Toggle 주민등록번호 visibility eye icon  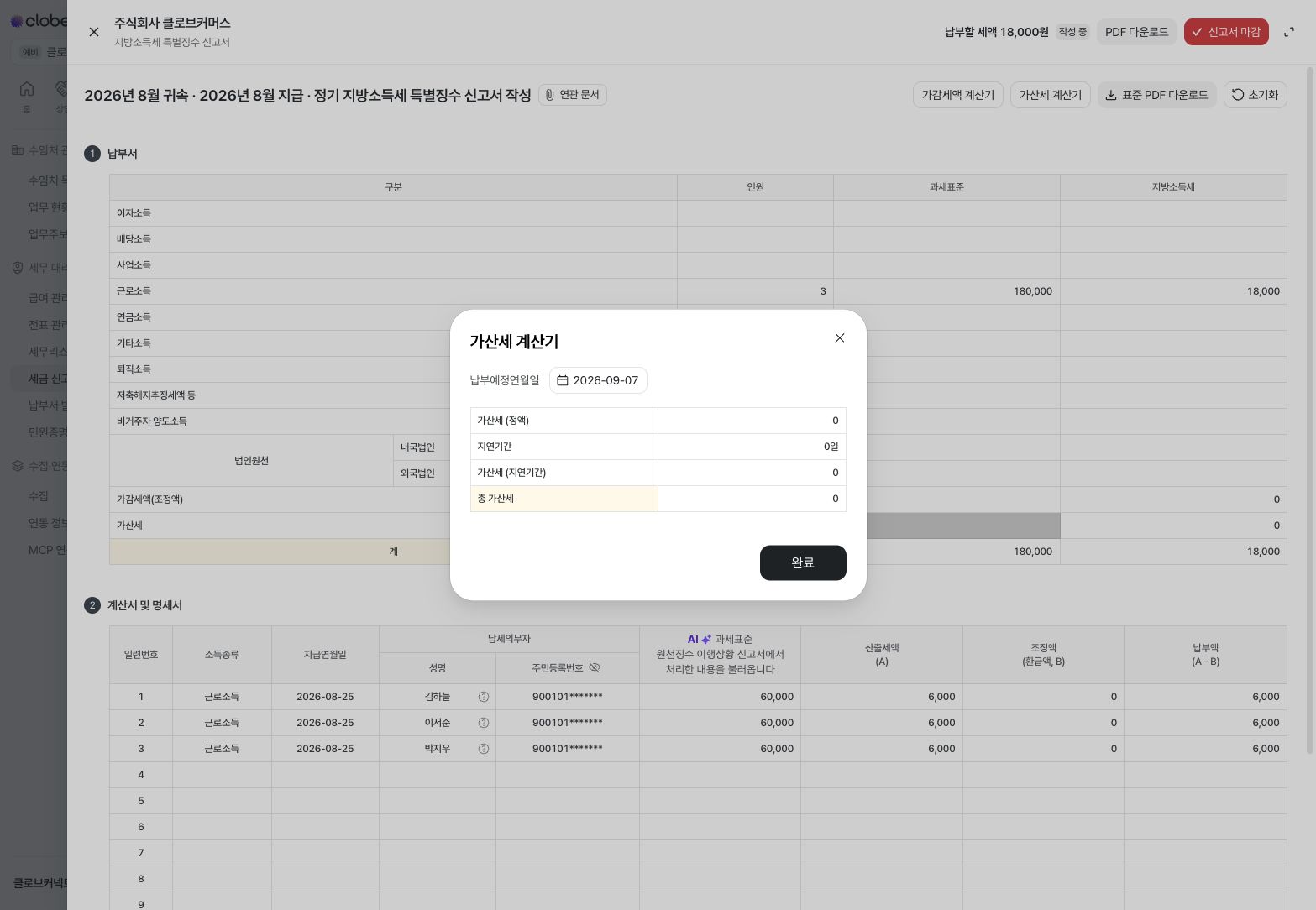point(595,667)
